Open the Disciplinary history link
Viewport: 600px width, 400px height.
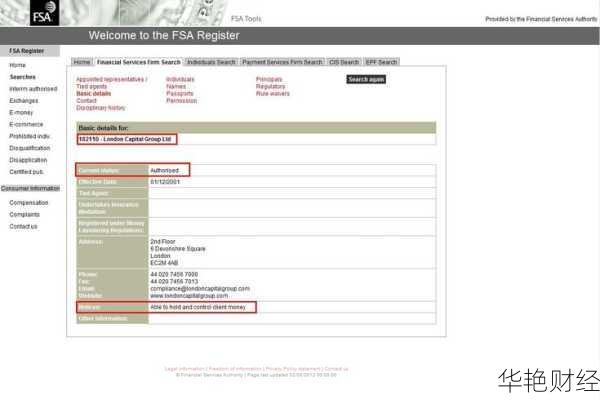(x=101, y=108)
